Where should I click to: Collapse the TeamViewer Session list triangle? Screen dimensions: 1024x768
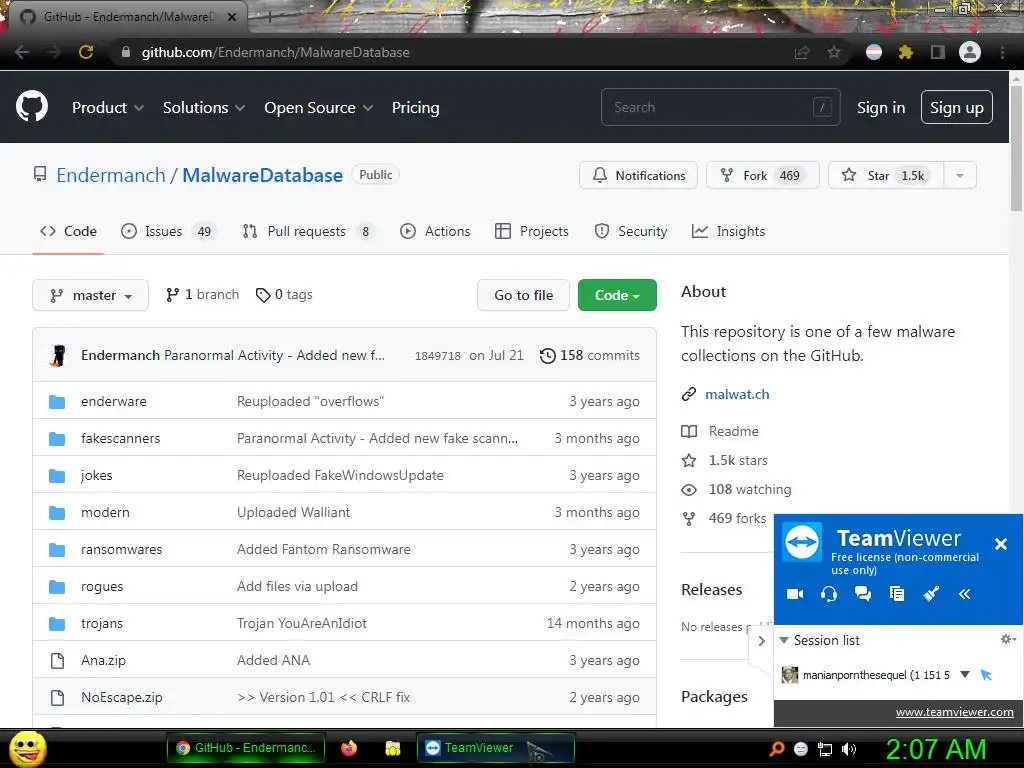point(784,640)
